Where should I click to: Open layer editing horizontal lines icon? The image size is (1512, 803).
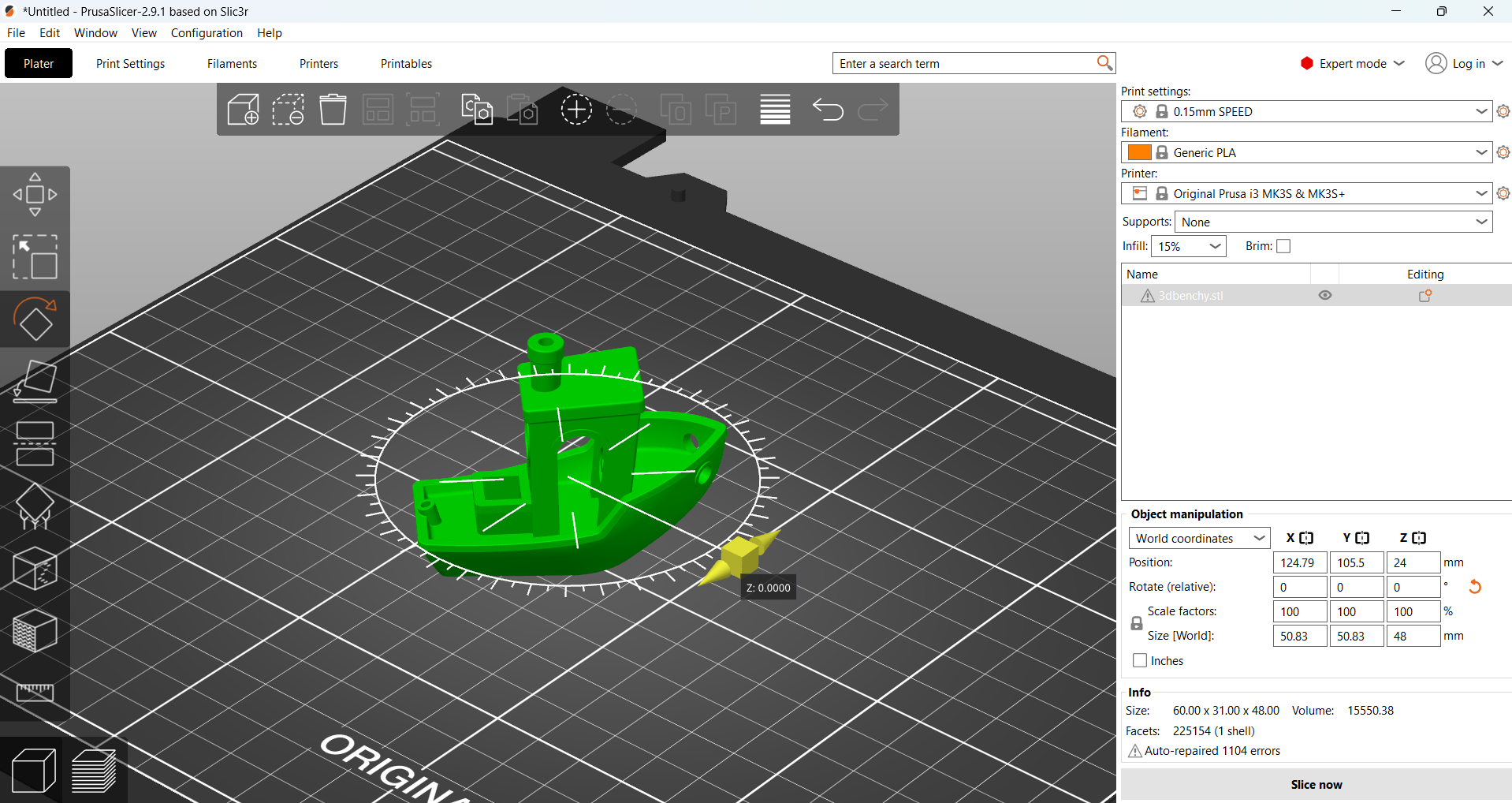click(x=775, y=110)
